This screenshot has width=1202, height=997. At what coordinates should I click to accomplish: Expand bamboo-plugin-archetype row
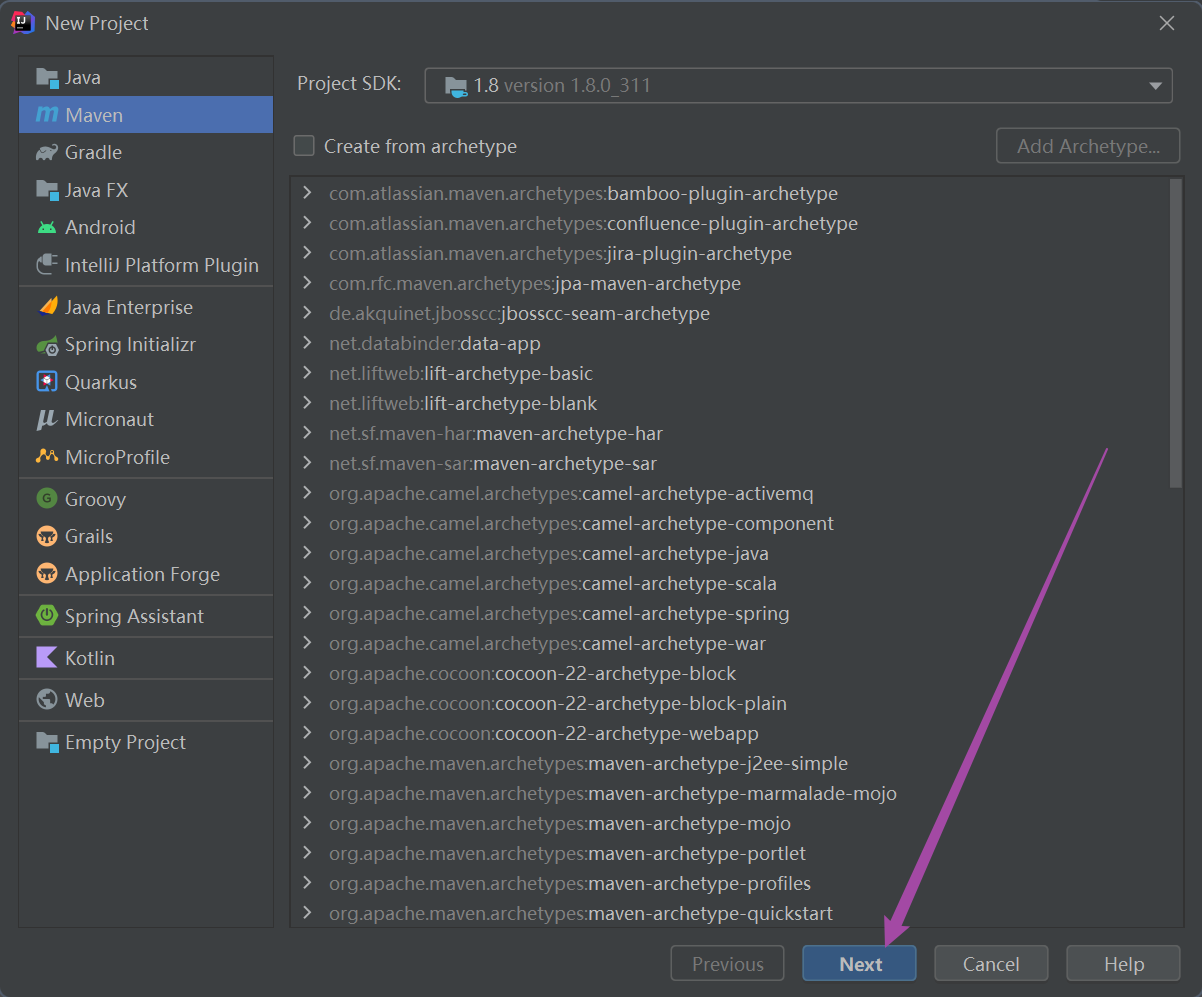pyautogui.click(x=307, y=193)
